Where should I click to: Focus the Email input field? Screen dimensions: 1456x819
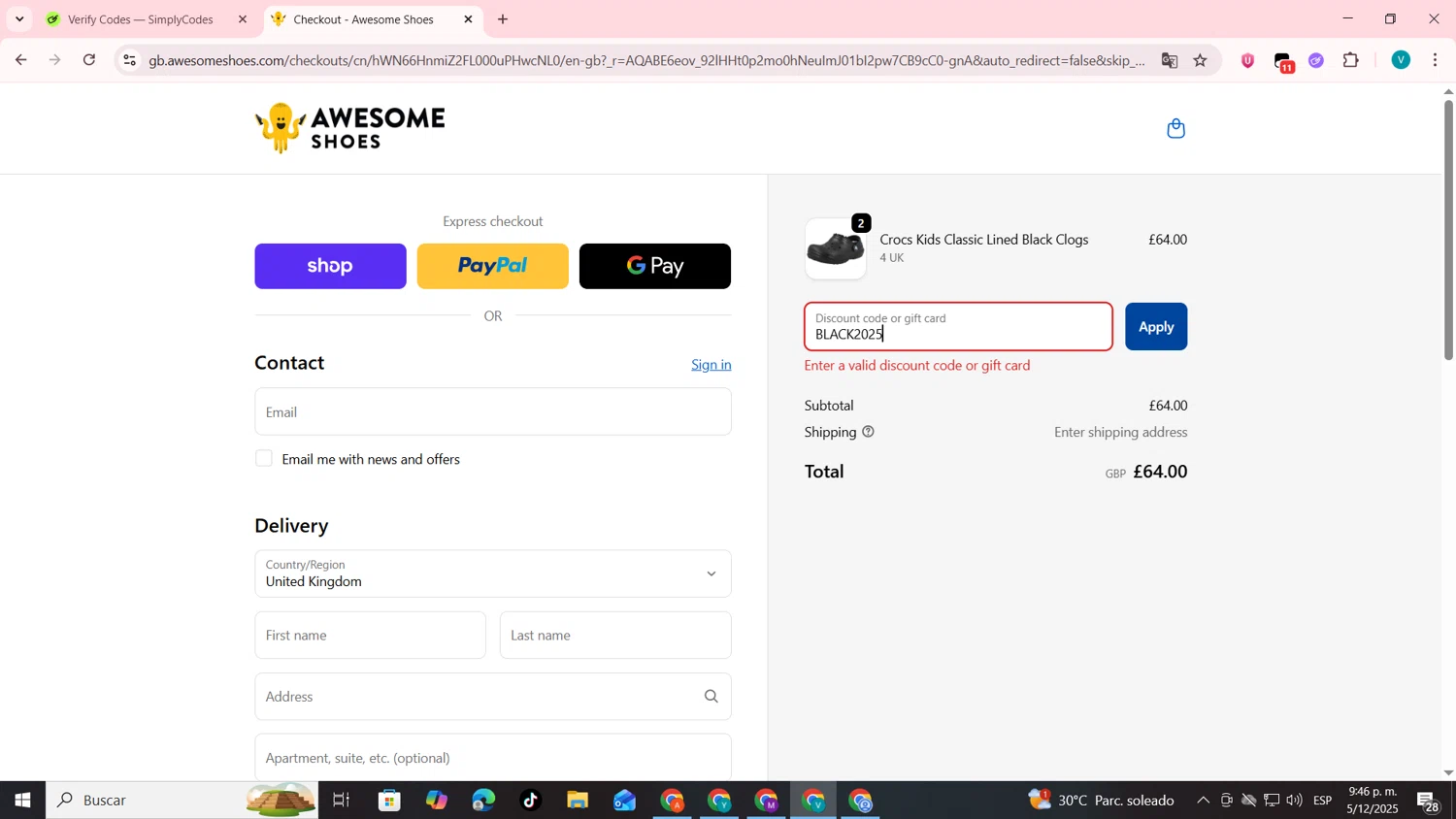click(493, 412)
